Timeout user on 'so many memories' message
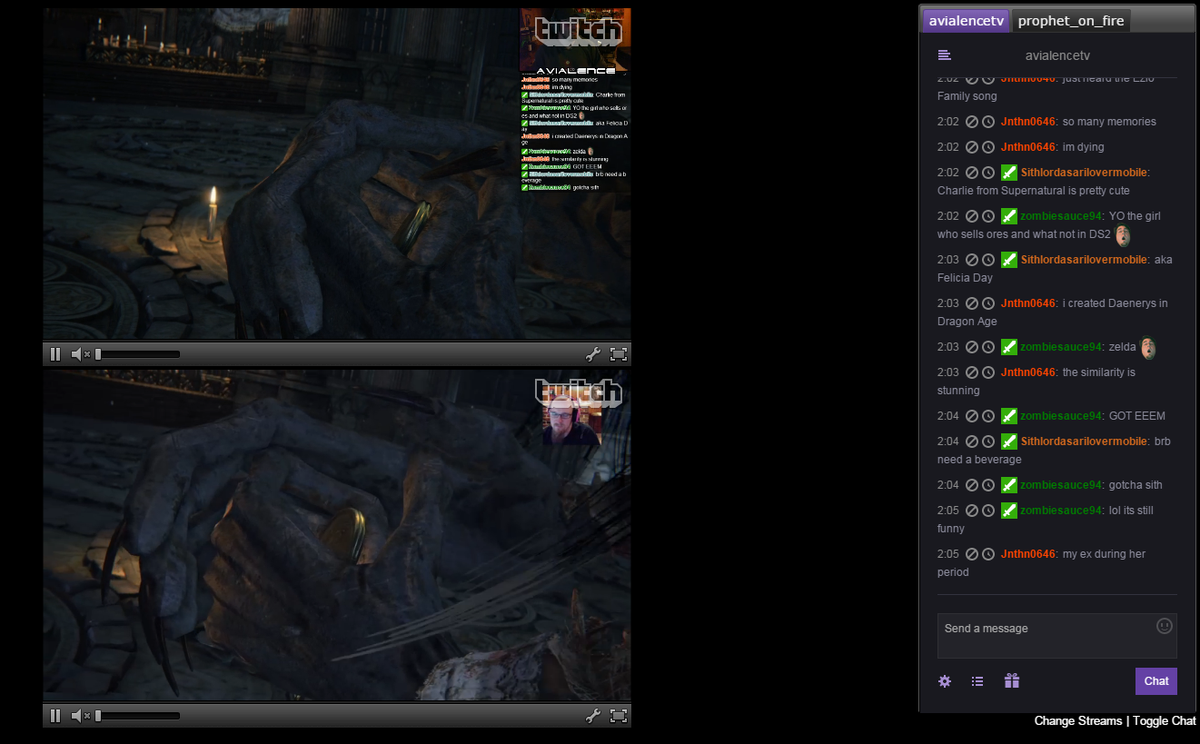 coord(988,122)
